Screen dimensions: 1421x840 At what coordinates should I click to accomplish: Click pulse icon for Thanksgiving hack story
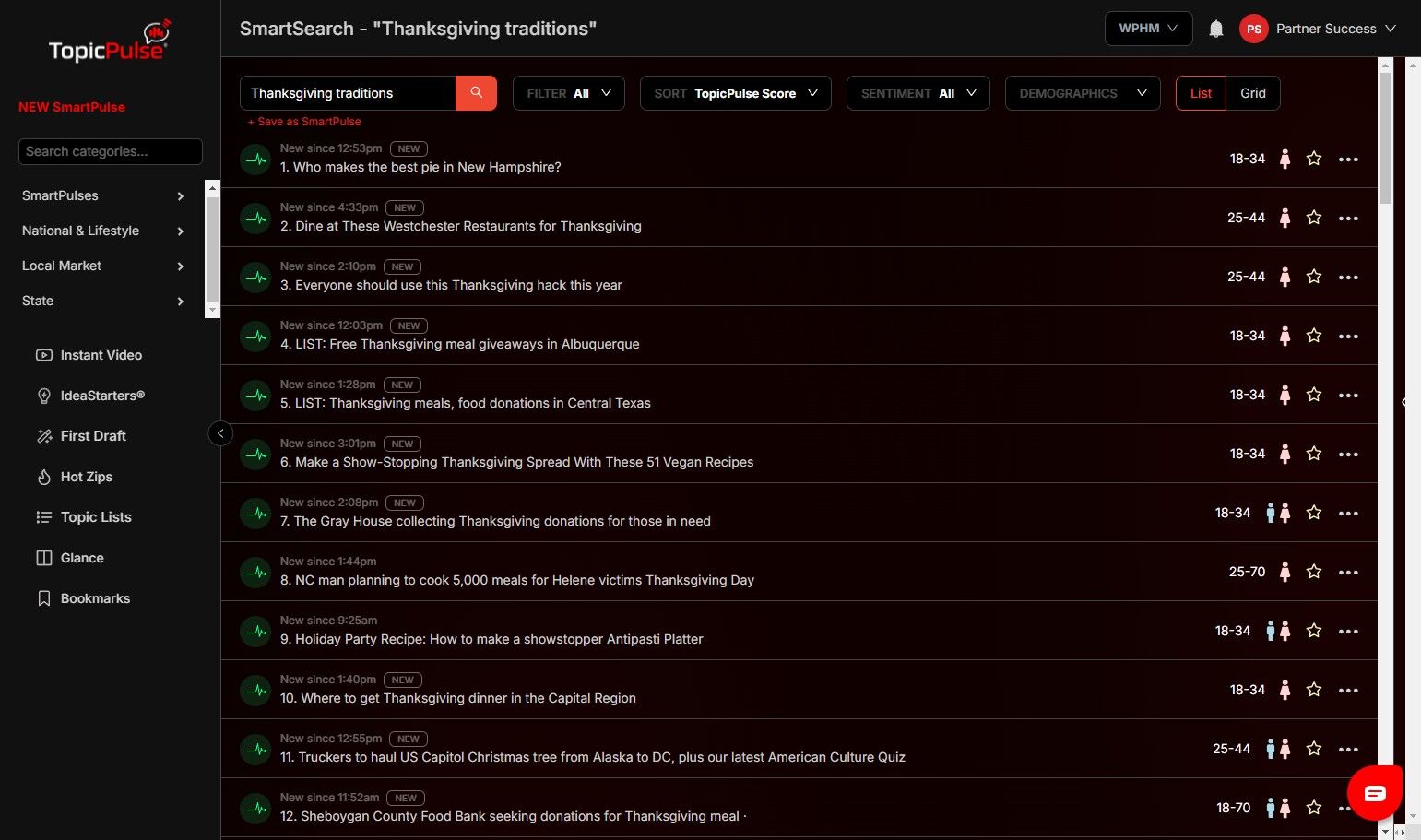coord(255,278)
